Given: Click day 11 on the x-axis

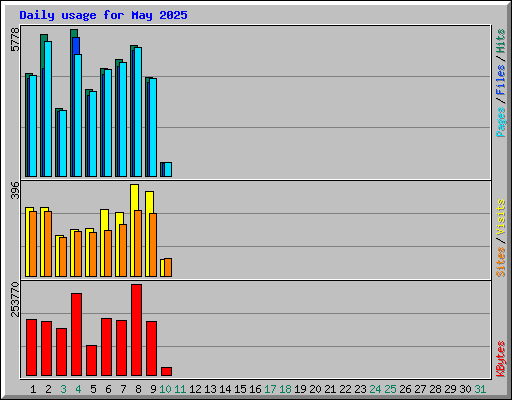Looking at the screenshot, I should coord(180,389).
